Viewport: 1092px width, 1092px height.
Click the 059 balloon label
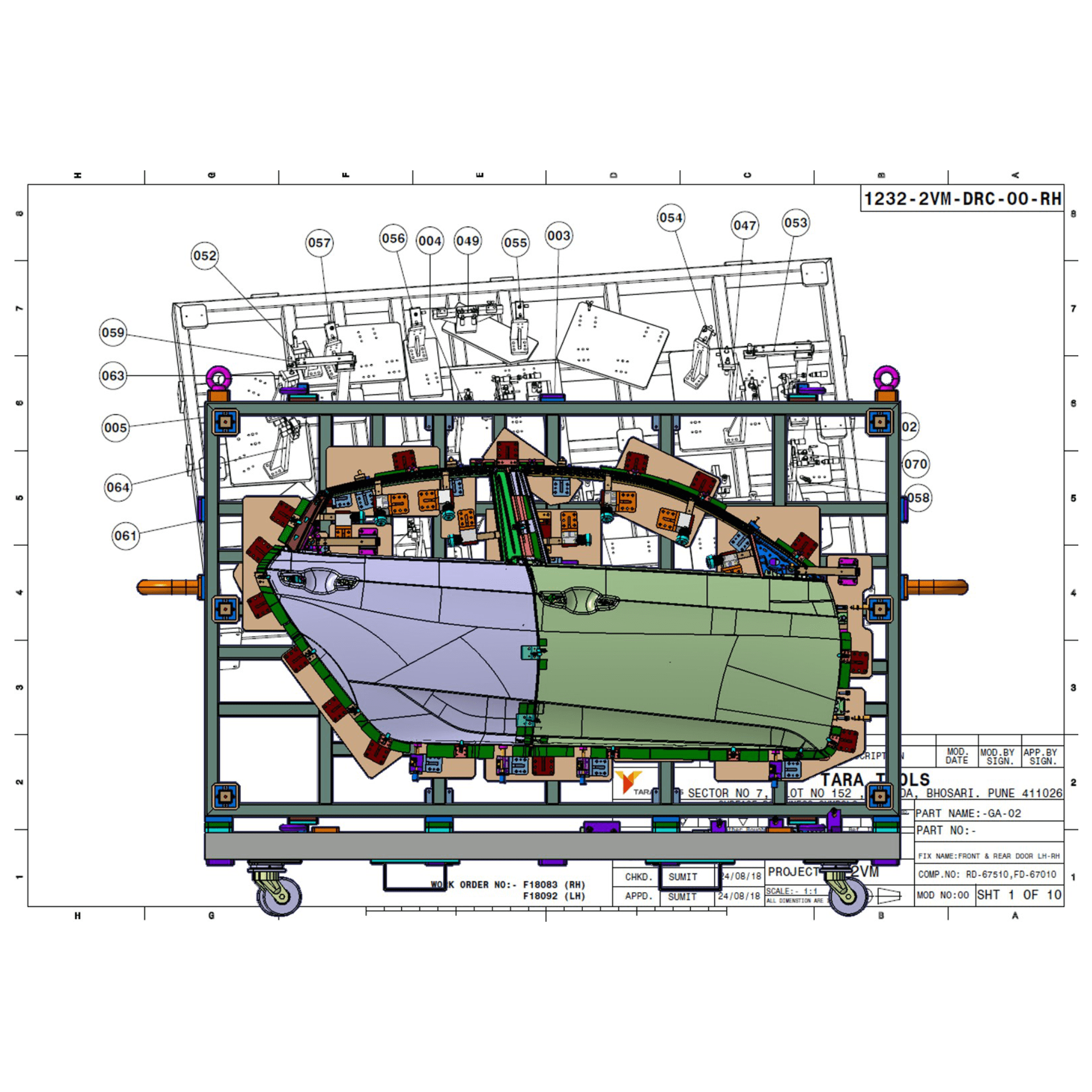pos(113,332)
